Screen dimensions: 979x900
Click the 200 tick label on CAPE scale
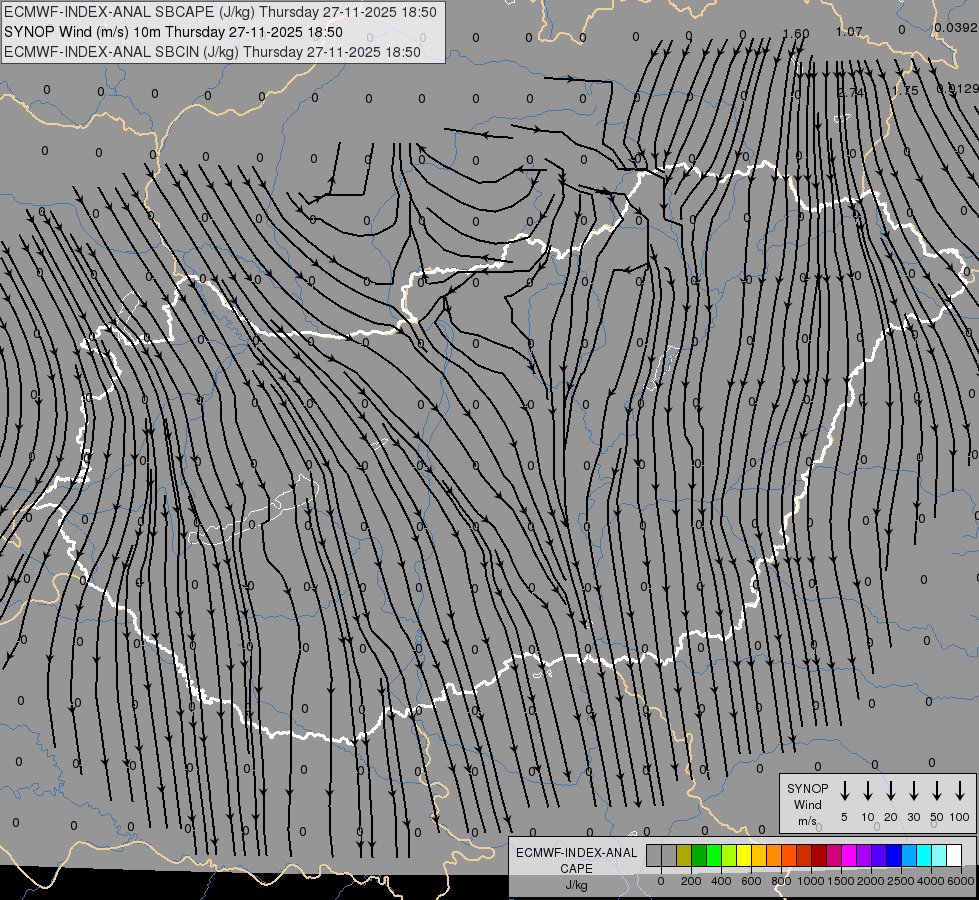pyautogui.click(x=691, y=881)
